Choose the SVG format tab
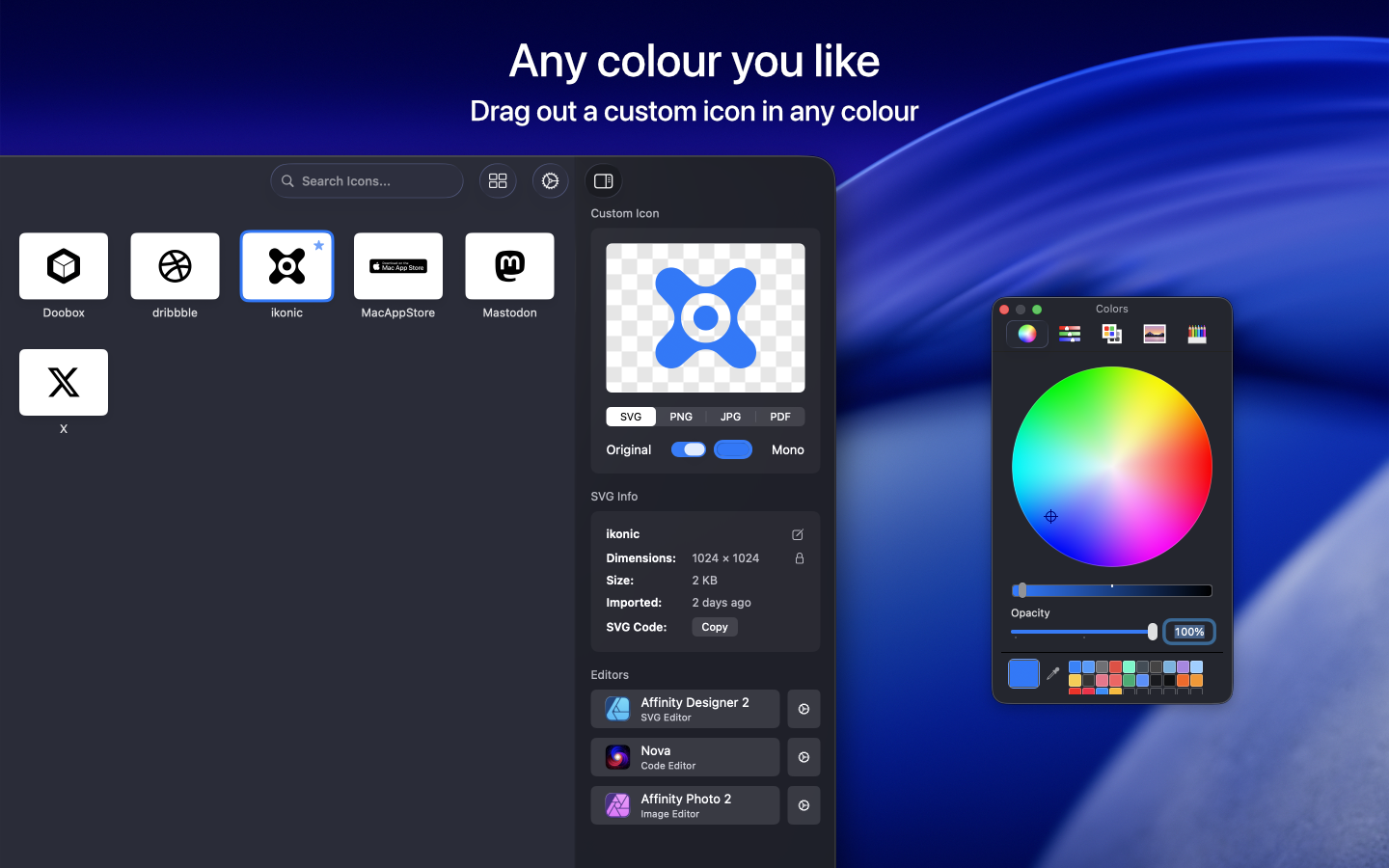Screen dimensions: 1389x868 click(631, 417)
